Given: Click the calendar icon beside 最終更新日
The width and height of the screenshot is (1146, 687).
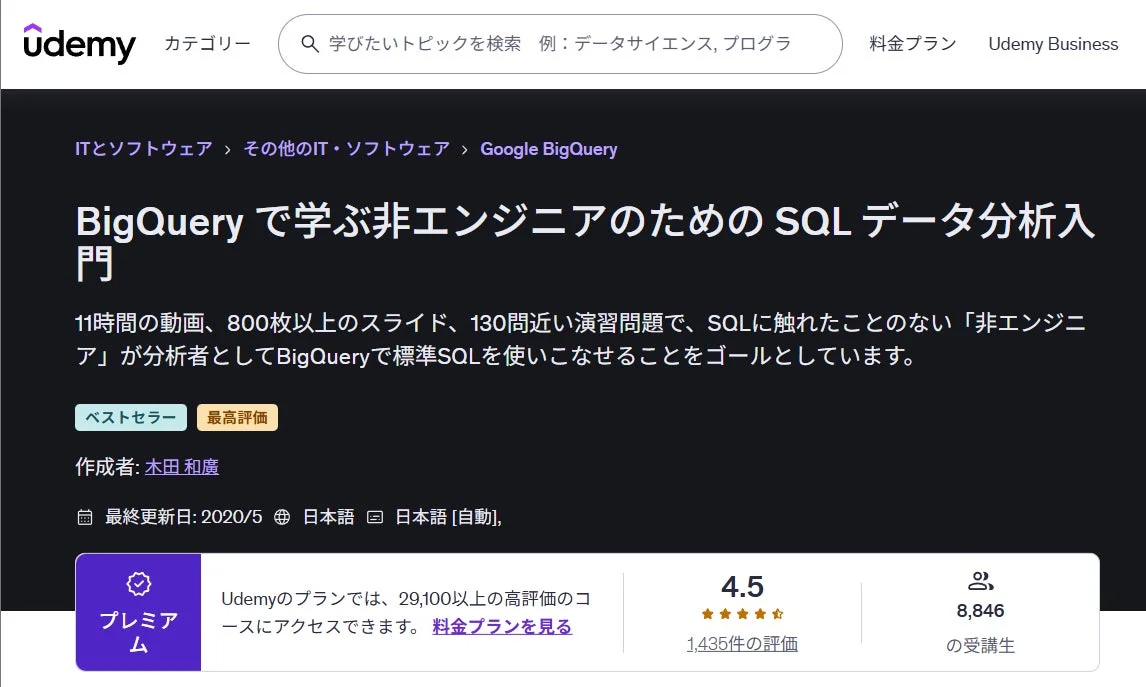Looking at the screenshot, I should tap(84, 517).
